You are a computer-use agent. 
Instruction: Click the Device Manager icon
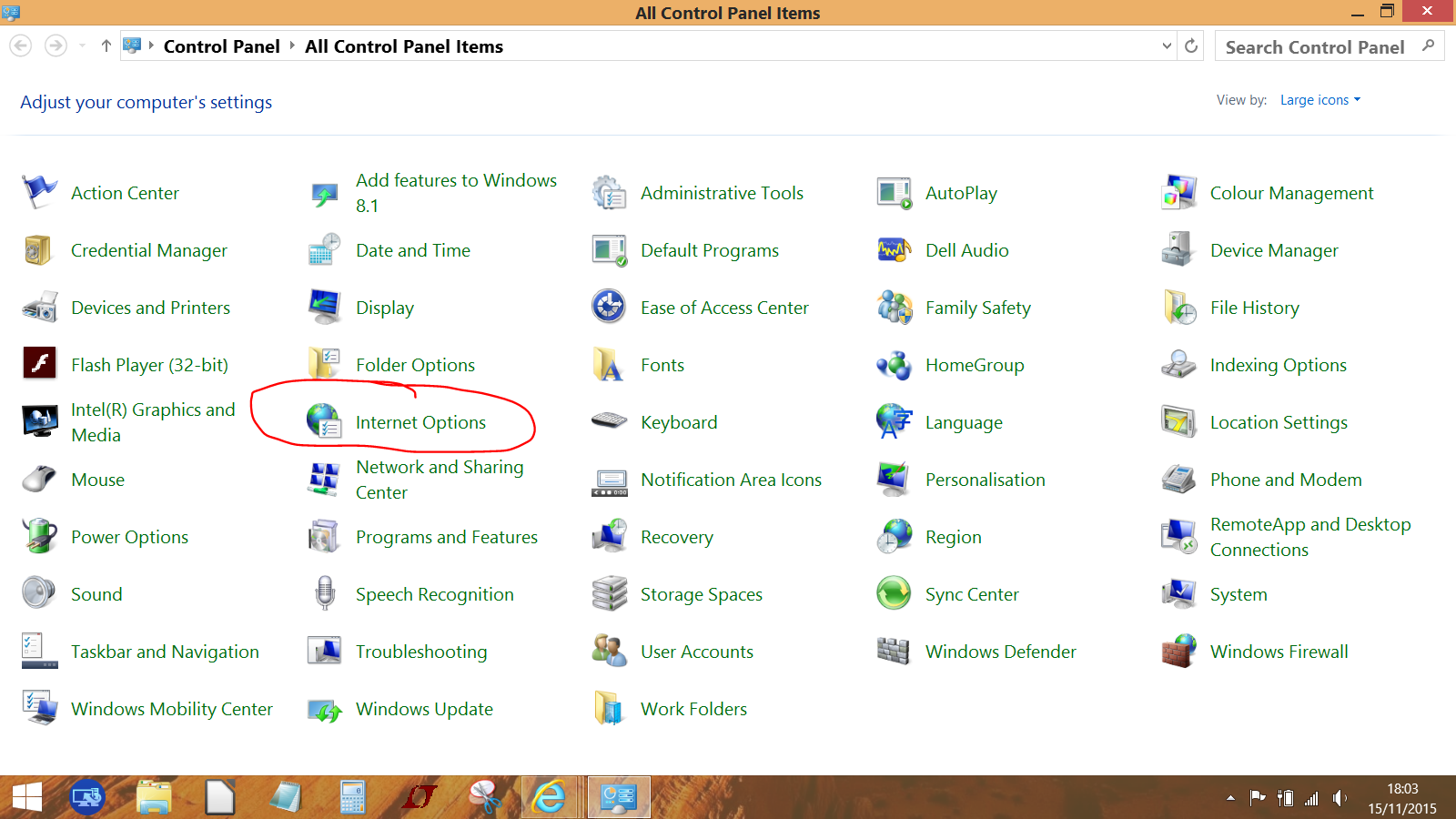(x=1178, y=250)
